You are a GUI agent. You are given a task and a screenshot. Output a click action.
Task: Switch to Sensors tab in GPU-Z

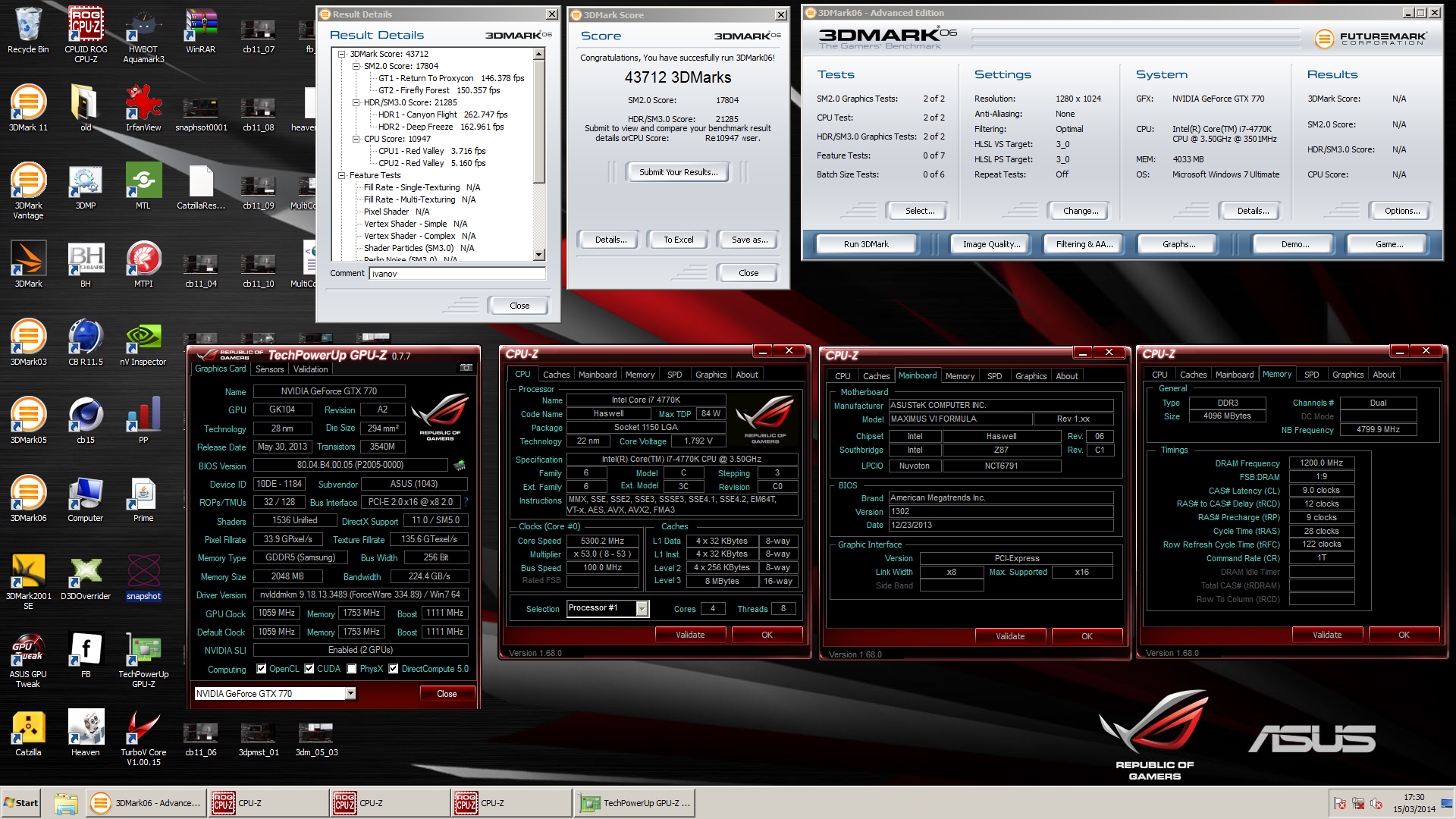[270, 369]
